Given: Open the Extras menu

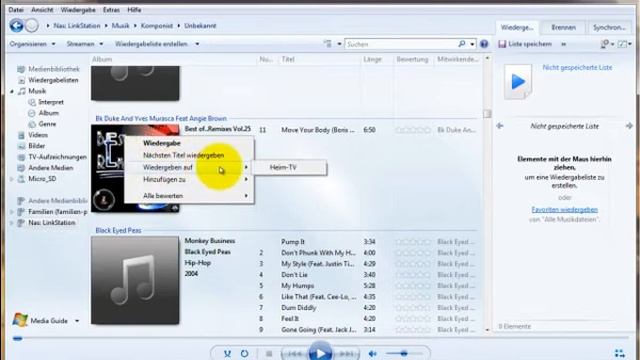Looking at the screenshot, I should coord(111,10).
